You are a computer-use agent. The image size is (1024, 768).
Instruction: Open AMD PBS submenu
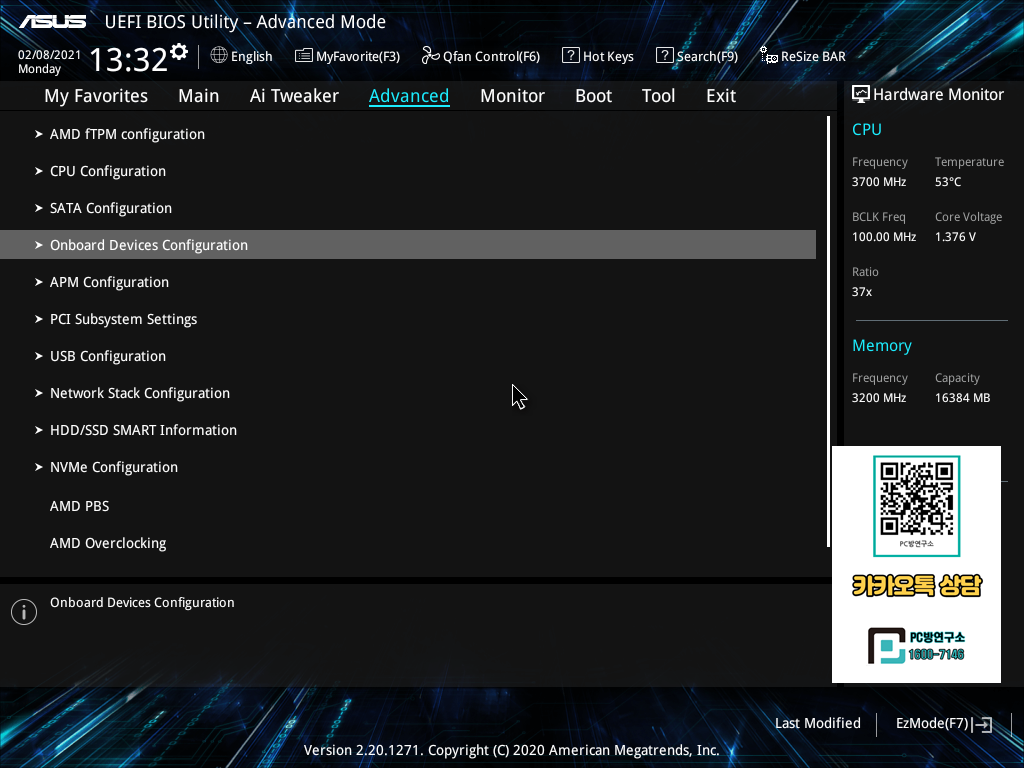pos(80,506)
